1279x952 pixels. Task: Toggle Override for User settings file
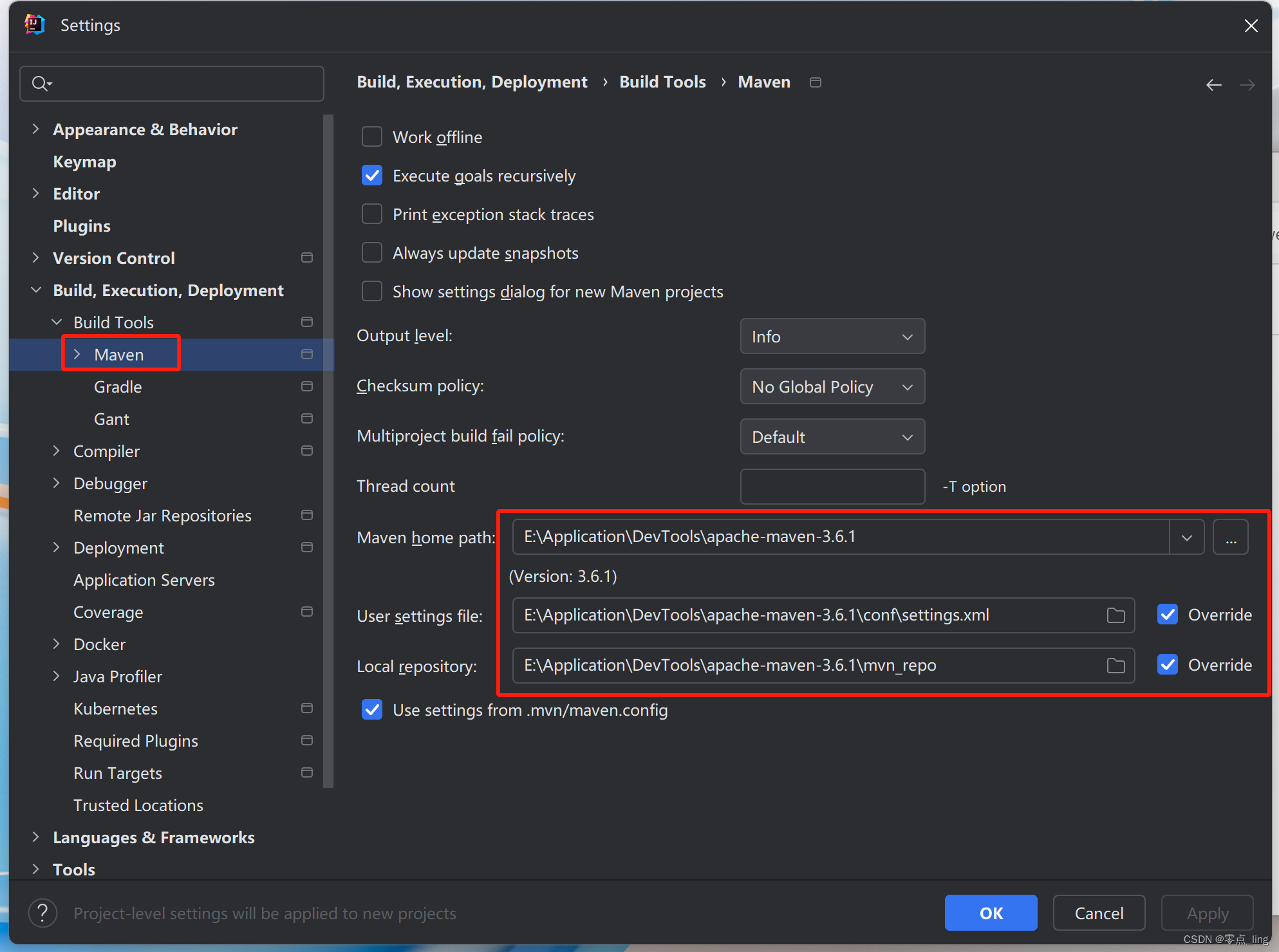click(x=1168, y=615)
